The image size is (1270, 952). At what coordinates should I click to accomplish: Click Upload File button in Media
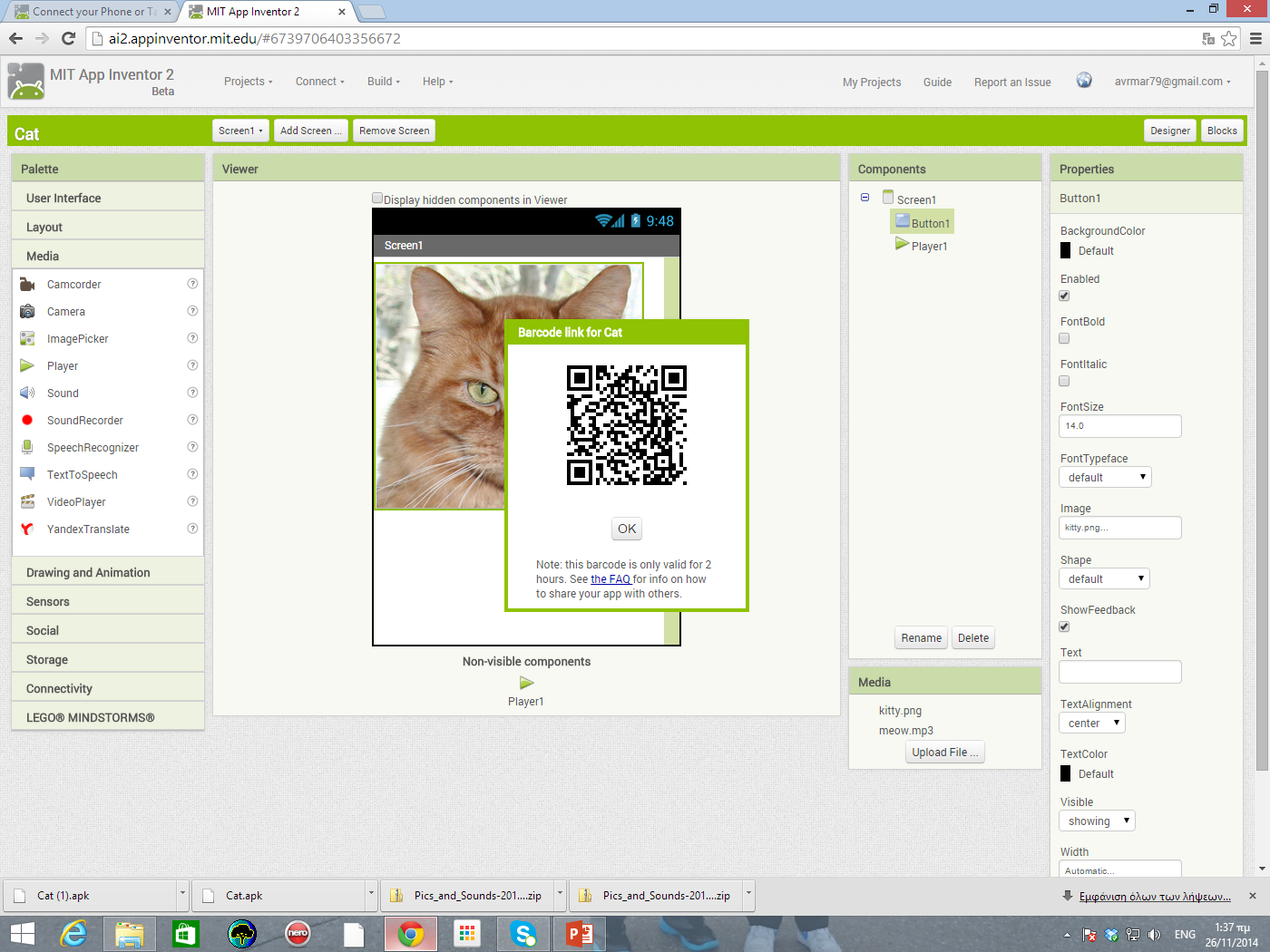click(x=944, y=753)
